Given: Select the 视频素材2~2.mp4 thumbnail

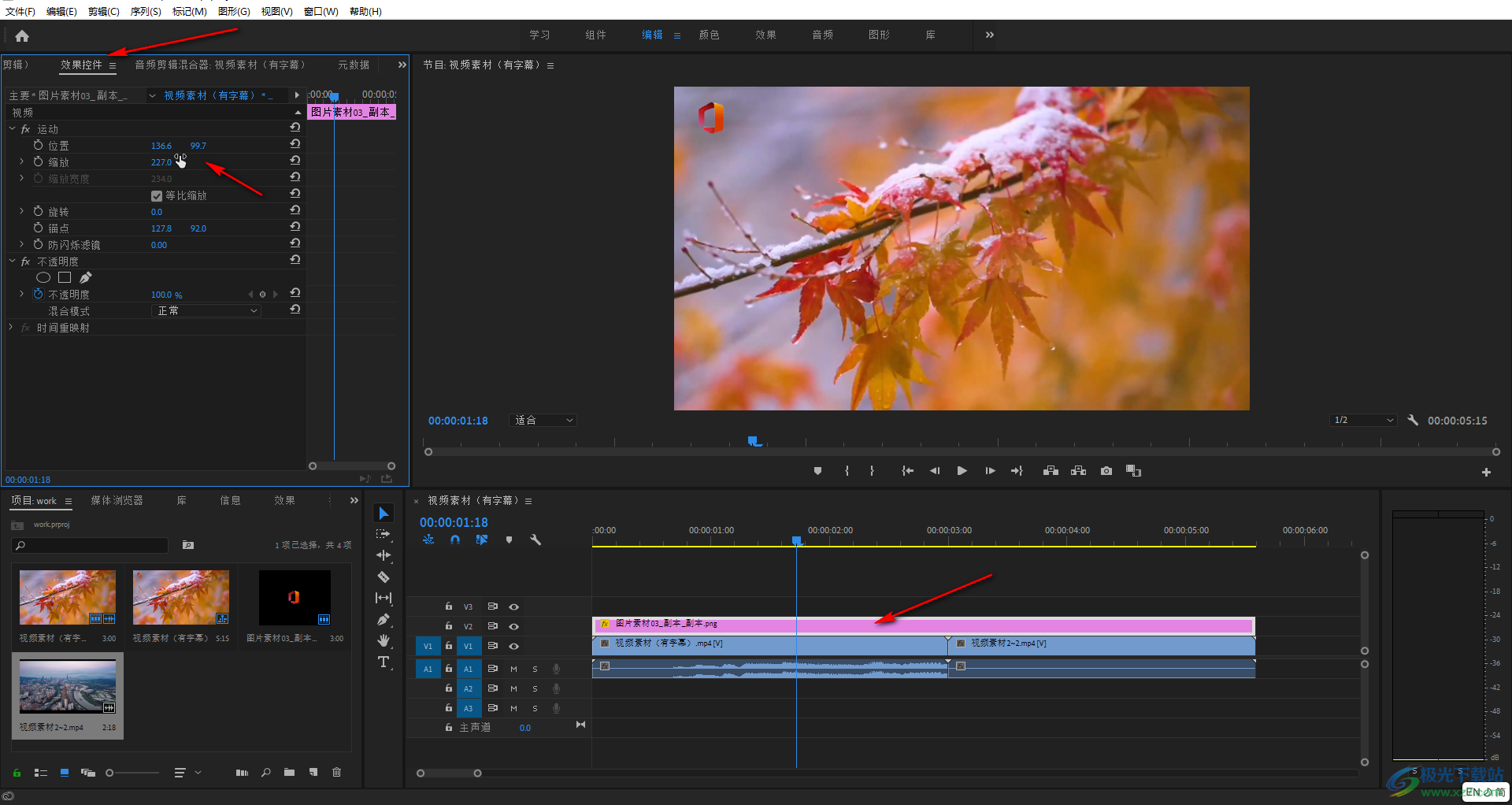Looking at the screenshot, I should pos(68,686).
